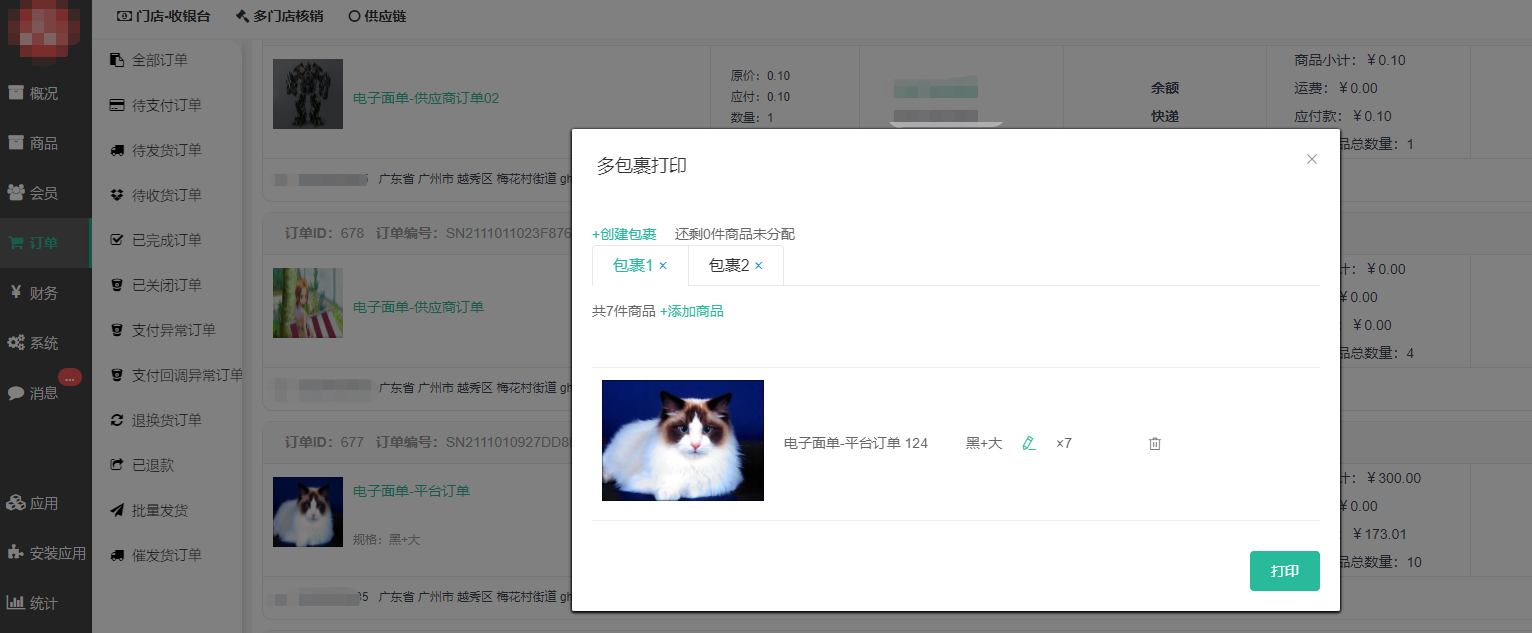Image resolution: width=1532 pixels, height=633 pixels.
Task: Open 全部订单 in the order submenu
Action: coord(160,60)
